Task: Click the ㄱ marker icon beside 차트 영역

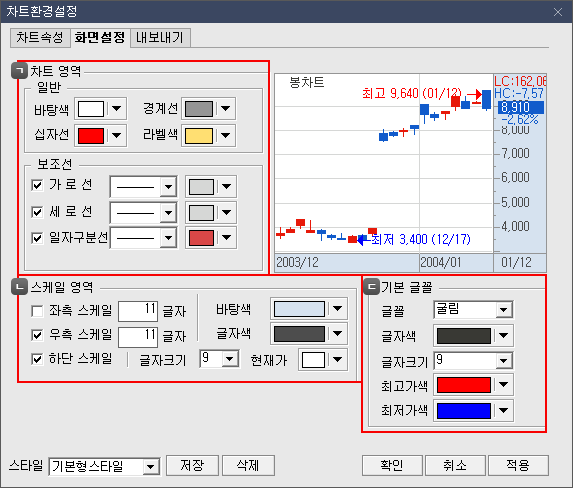Action: [19, 70]
